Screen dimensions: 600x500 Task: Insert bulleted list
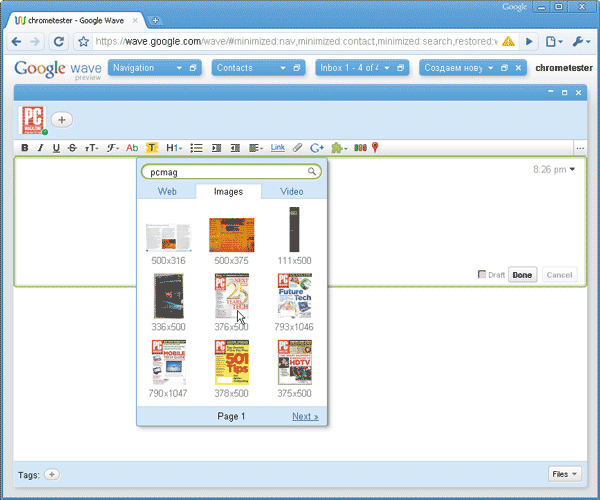click(196, 148)
